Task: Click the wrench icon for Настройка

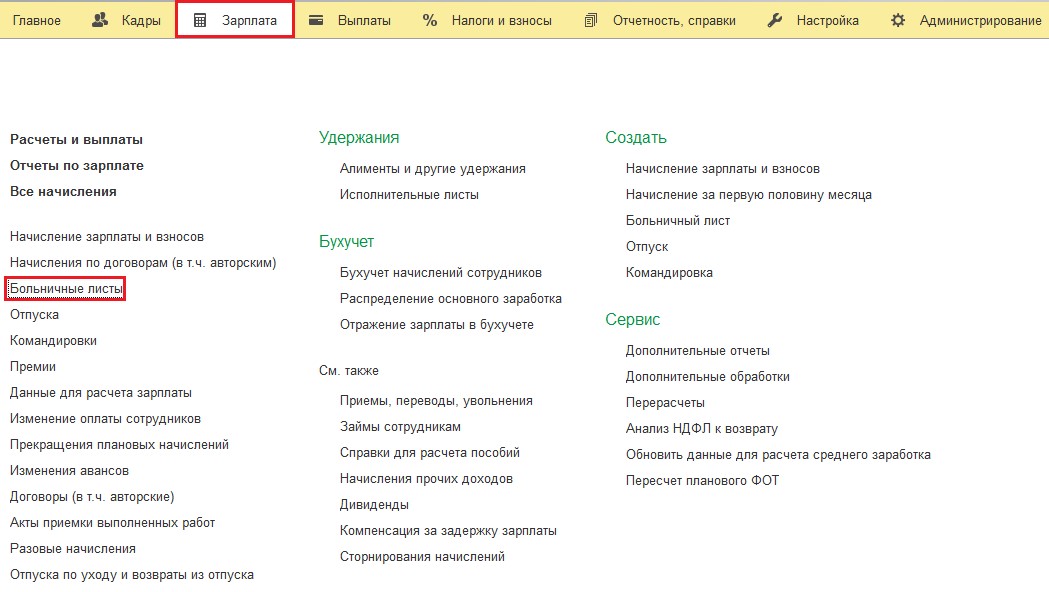Action: (x=775, y=20)
